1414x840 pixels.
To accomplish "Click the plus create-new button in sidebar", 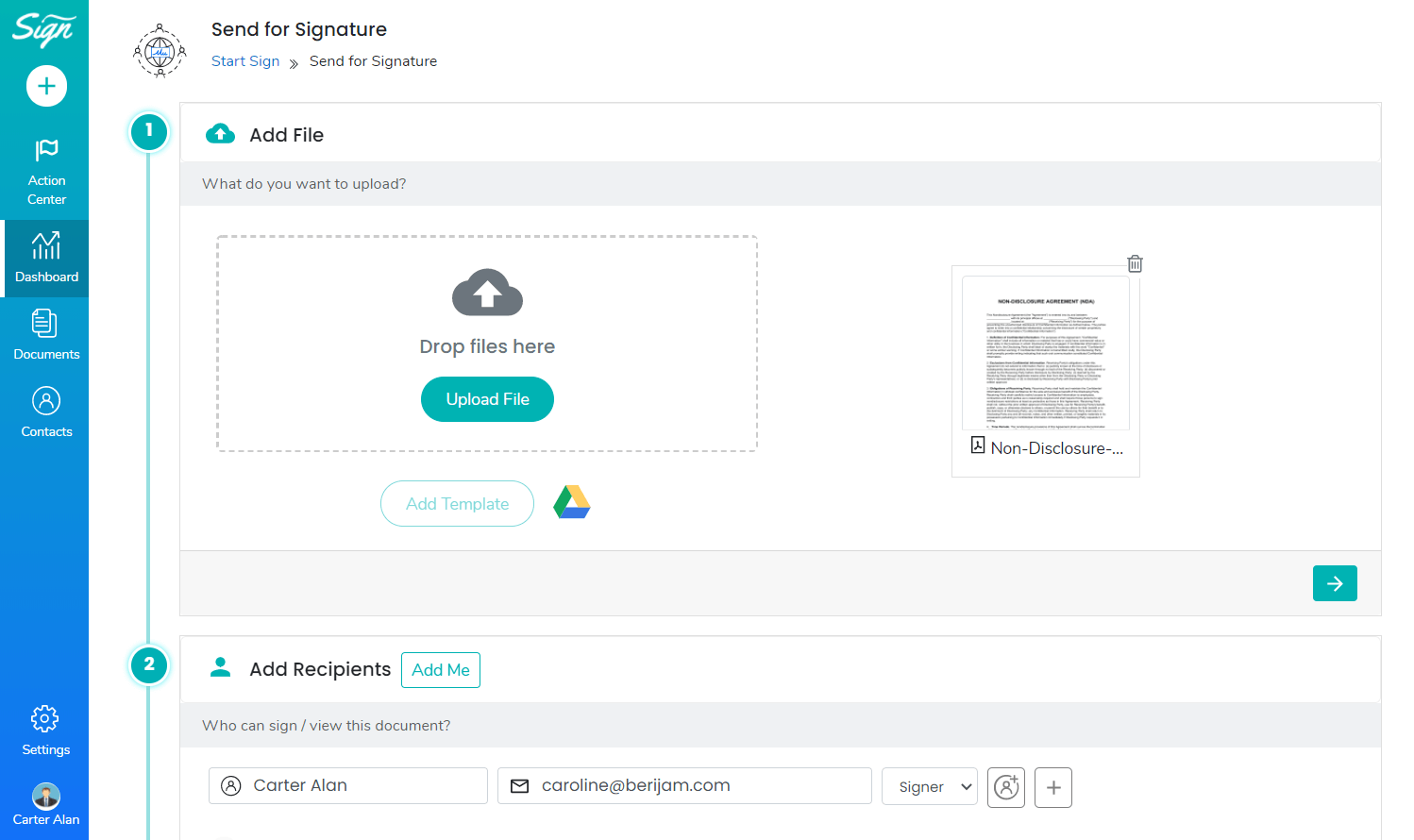I will pyautogui.click(x=46, y=86).
